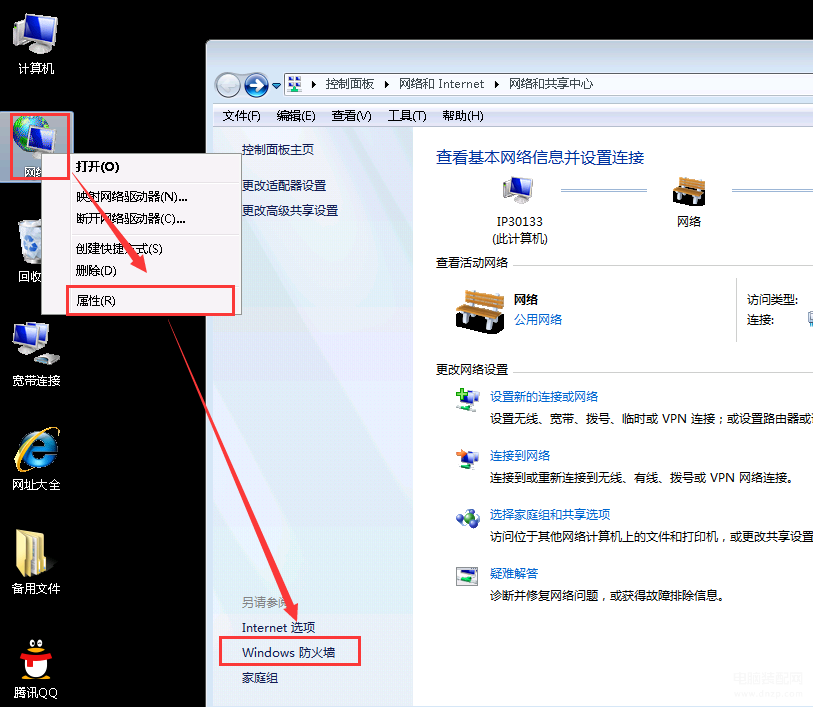Click the 公用网络 network type link
The image size is (813, 707).
538,320
